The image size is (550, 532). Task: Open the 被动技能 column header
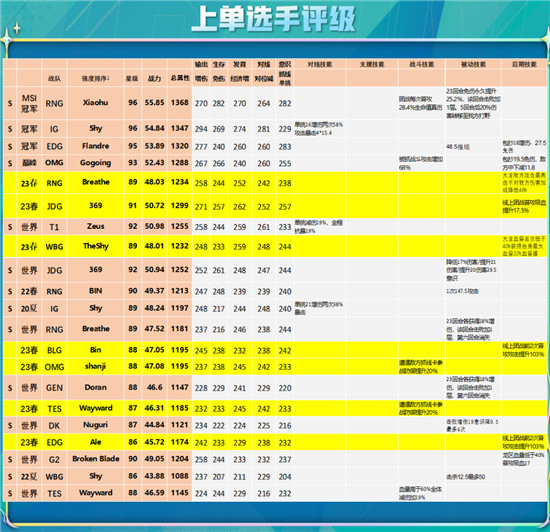[x=473, y=64]
